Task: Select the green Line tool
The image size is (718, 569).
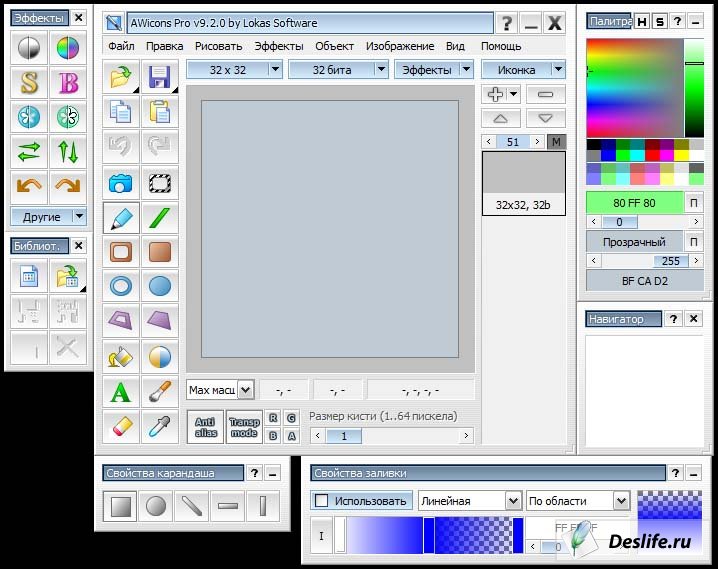Action: [160, 218]
